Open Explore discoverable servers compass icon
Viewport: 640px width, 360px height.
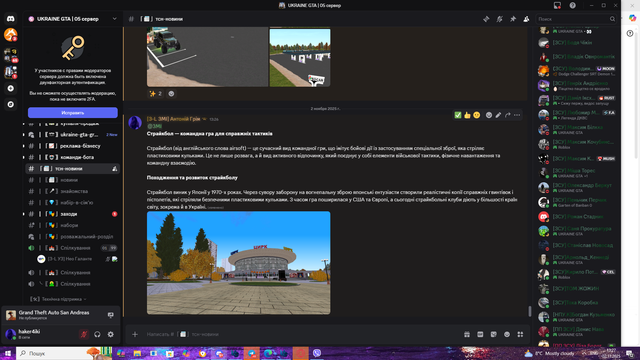[11, 104]
